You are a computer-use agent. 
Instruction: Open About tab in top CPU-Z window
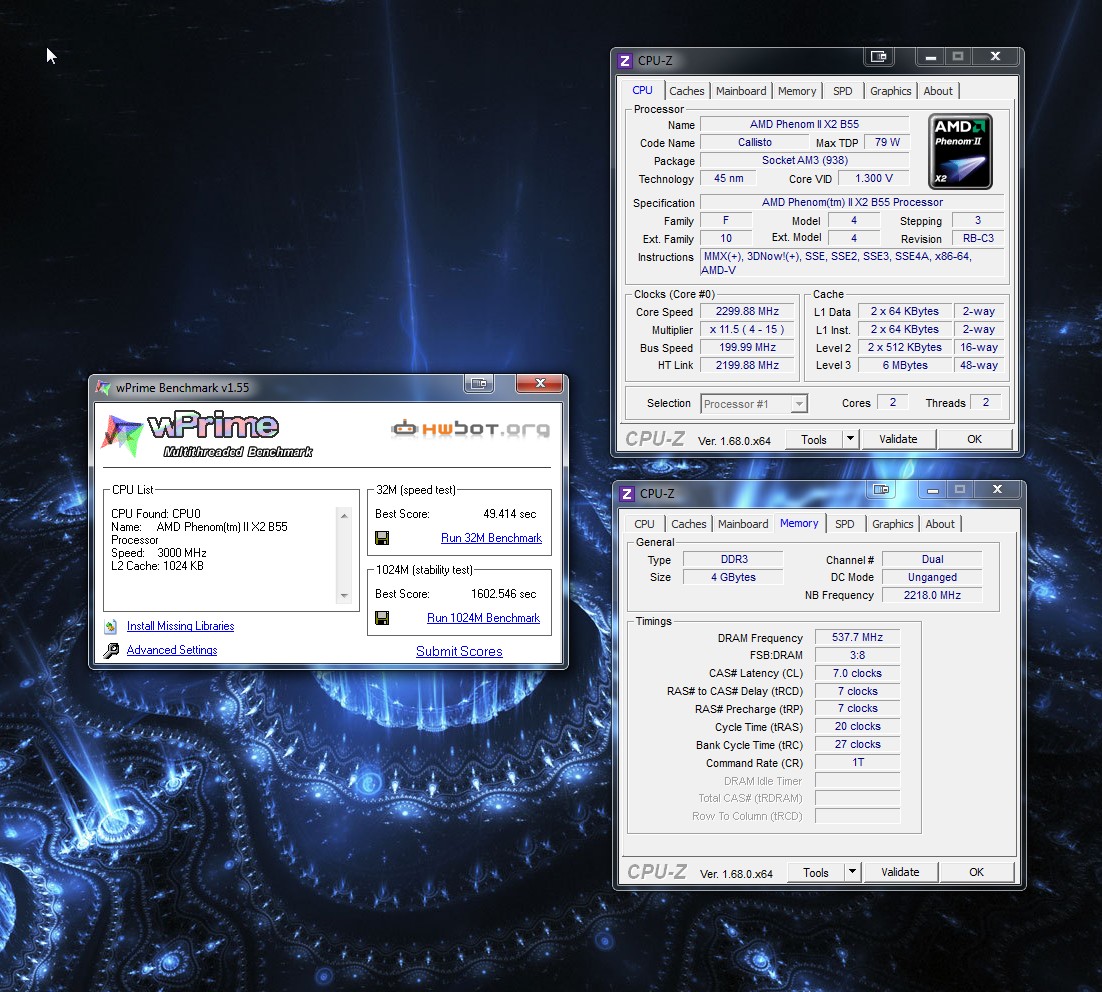click(x=938, y=91)
